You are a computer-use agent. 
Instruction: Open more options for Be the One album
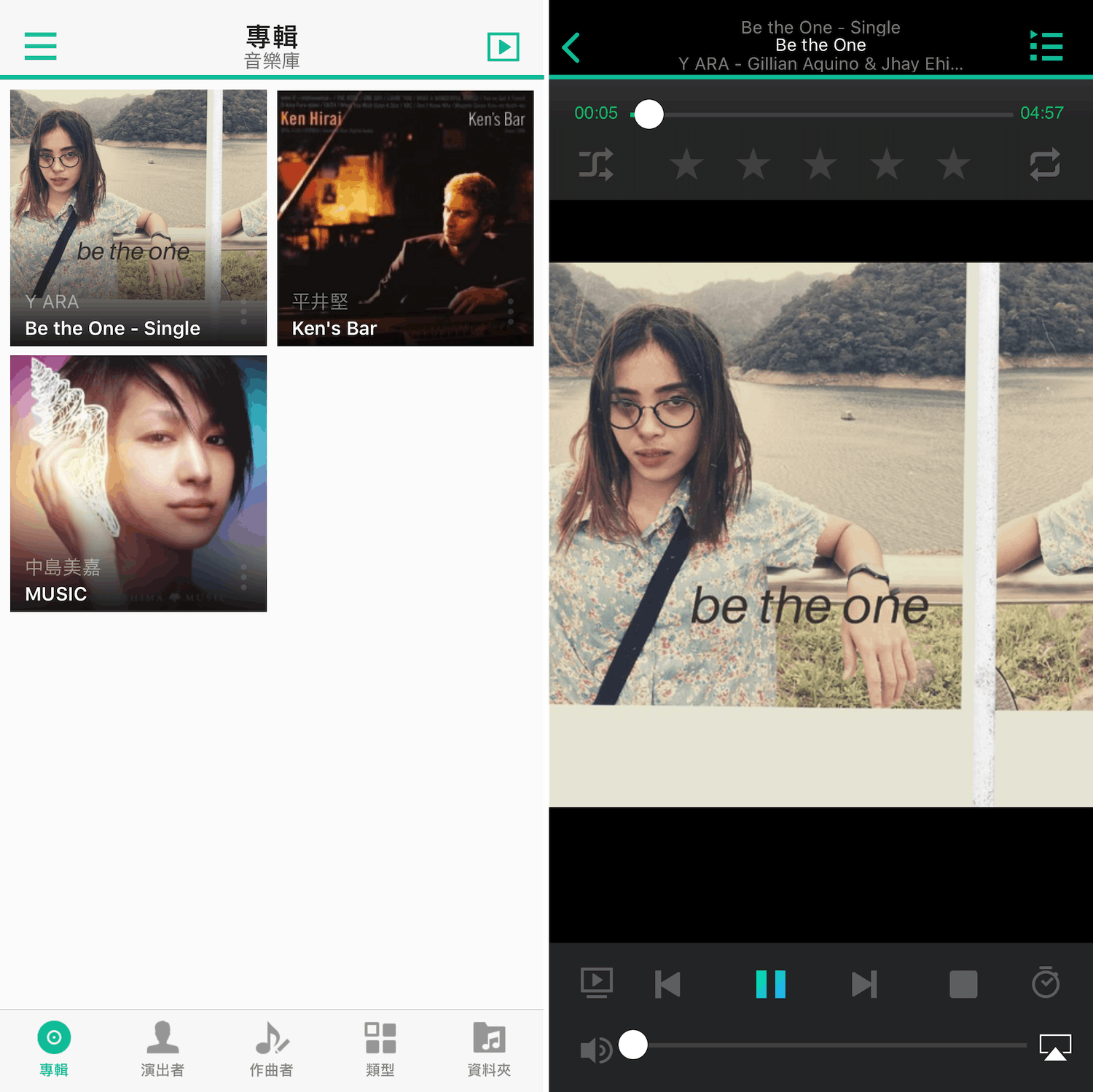[x=243, y=312]
